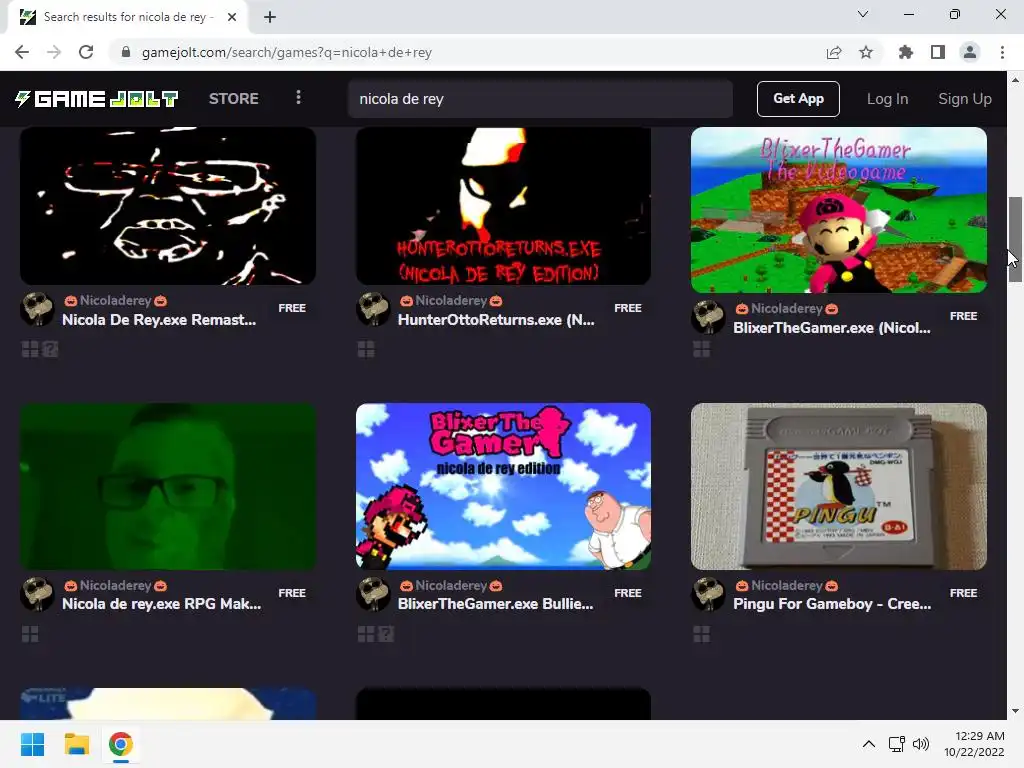
Task: Click Chrome icon in taskbar
Action: point(120,744)
